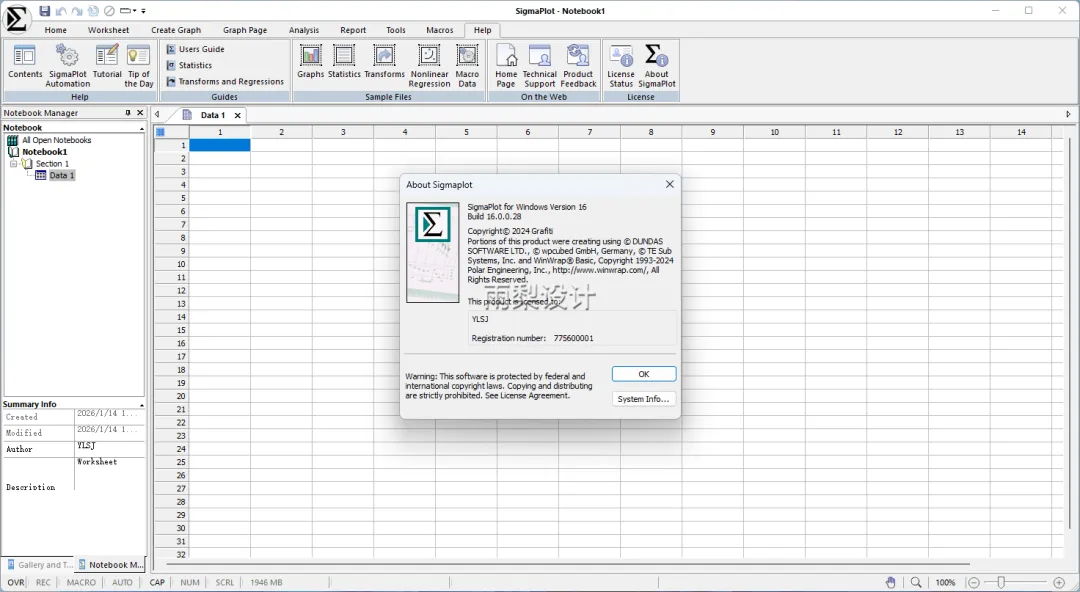
Task: Check License Status
Action: coord(621,65)
